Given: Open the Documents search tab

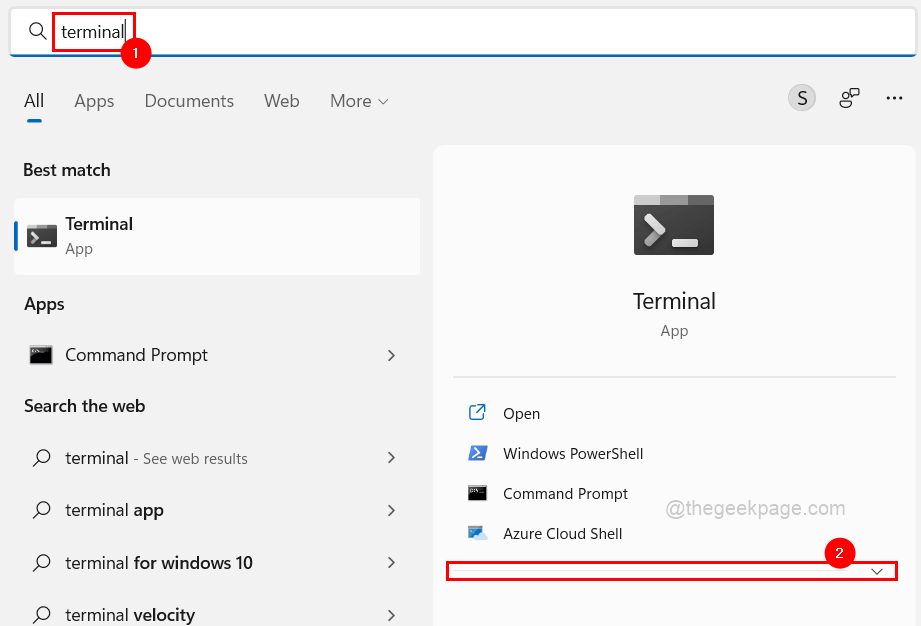Looking at the screenshot, I should click(x=189, y=101).
